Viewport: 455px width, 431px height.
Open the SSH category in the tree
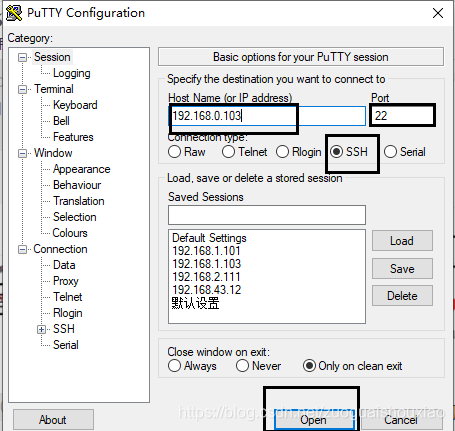(x=64, y=329)
